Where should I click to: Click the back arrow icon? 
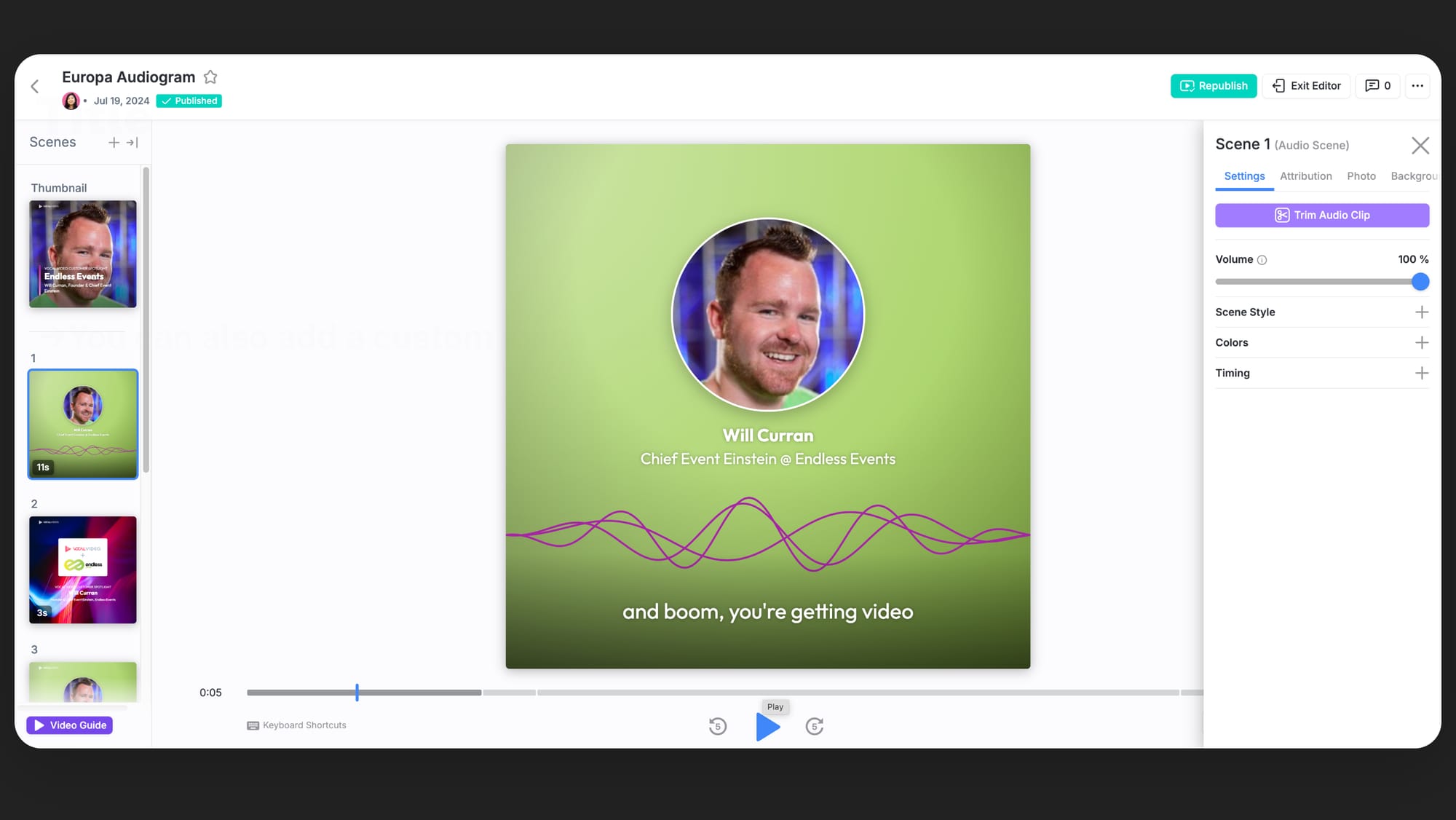click(35, 87)
